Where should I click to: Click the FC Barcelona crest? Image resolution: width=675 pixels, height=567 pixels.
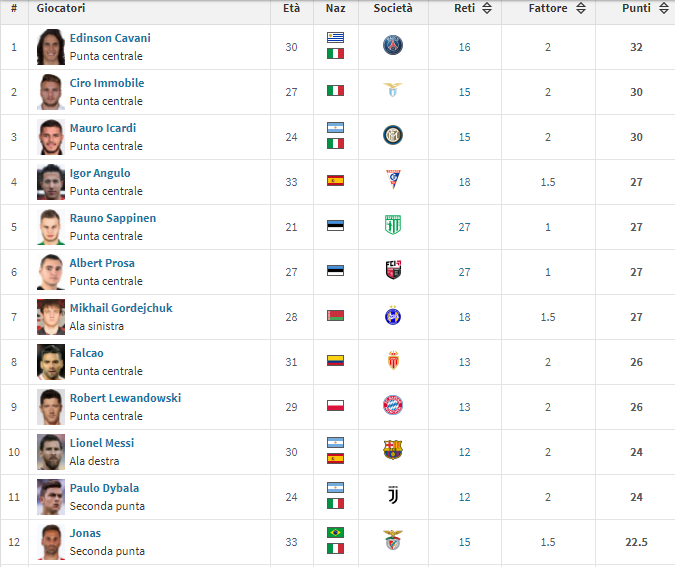click(x=393, y=450)
